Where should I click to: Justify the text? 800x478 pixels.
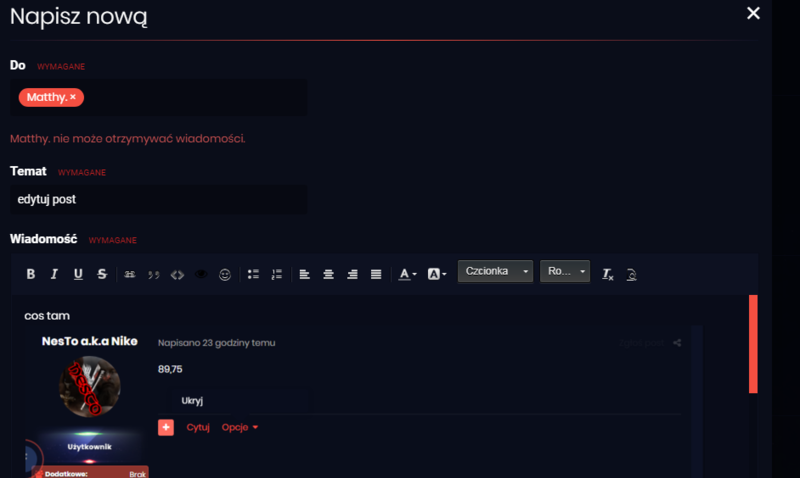(x=376, y=274)
